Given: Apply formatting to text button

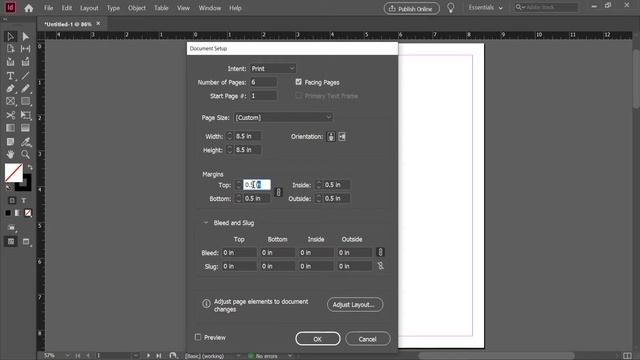Looking at the screenshot, I should tap(24, 200).
